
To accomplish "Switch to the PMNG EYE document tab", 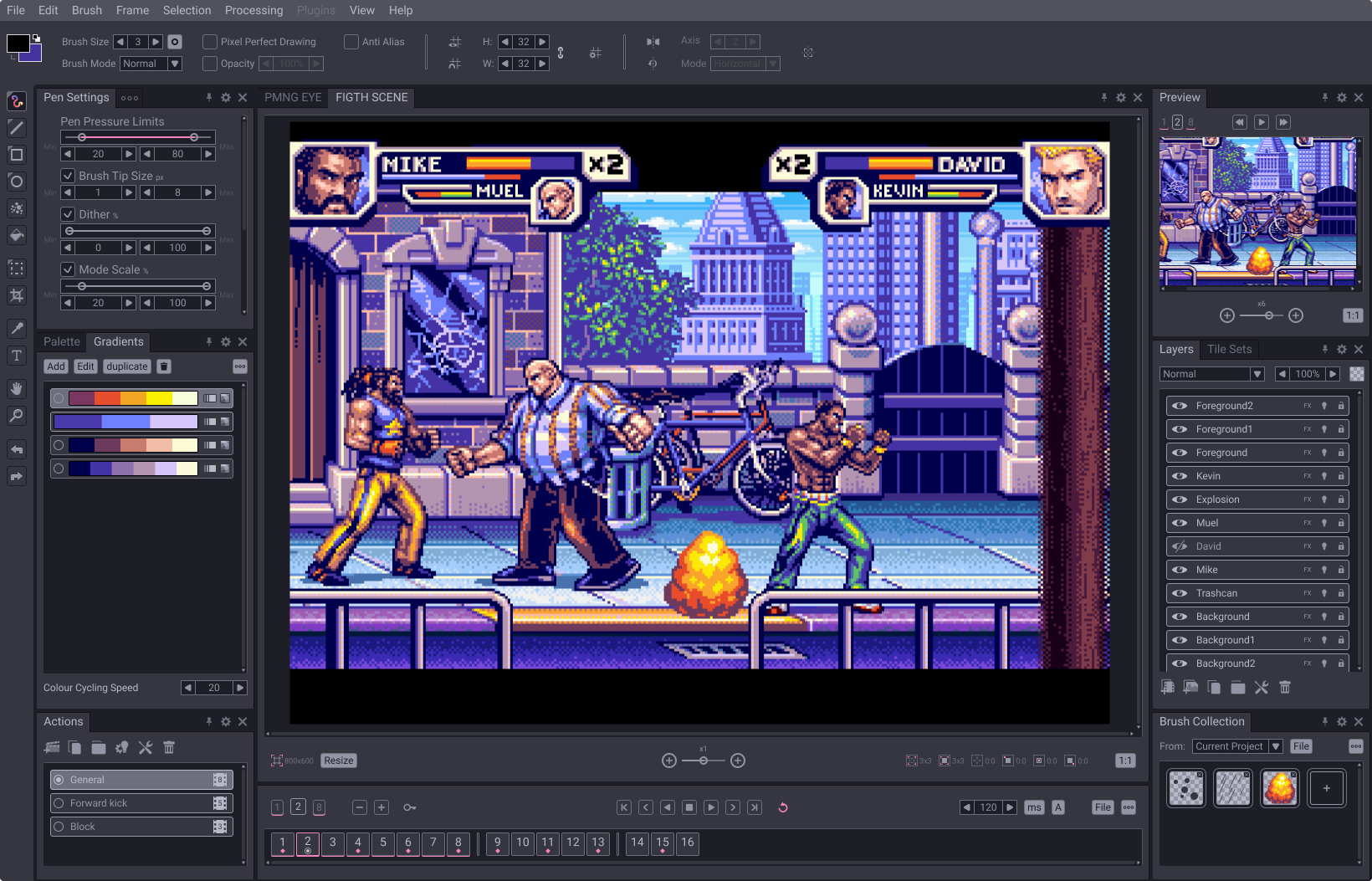I will [x=293, y=98].
